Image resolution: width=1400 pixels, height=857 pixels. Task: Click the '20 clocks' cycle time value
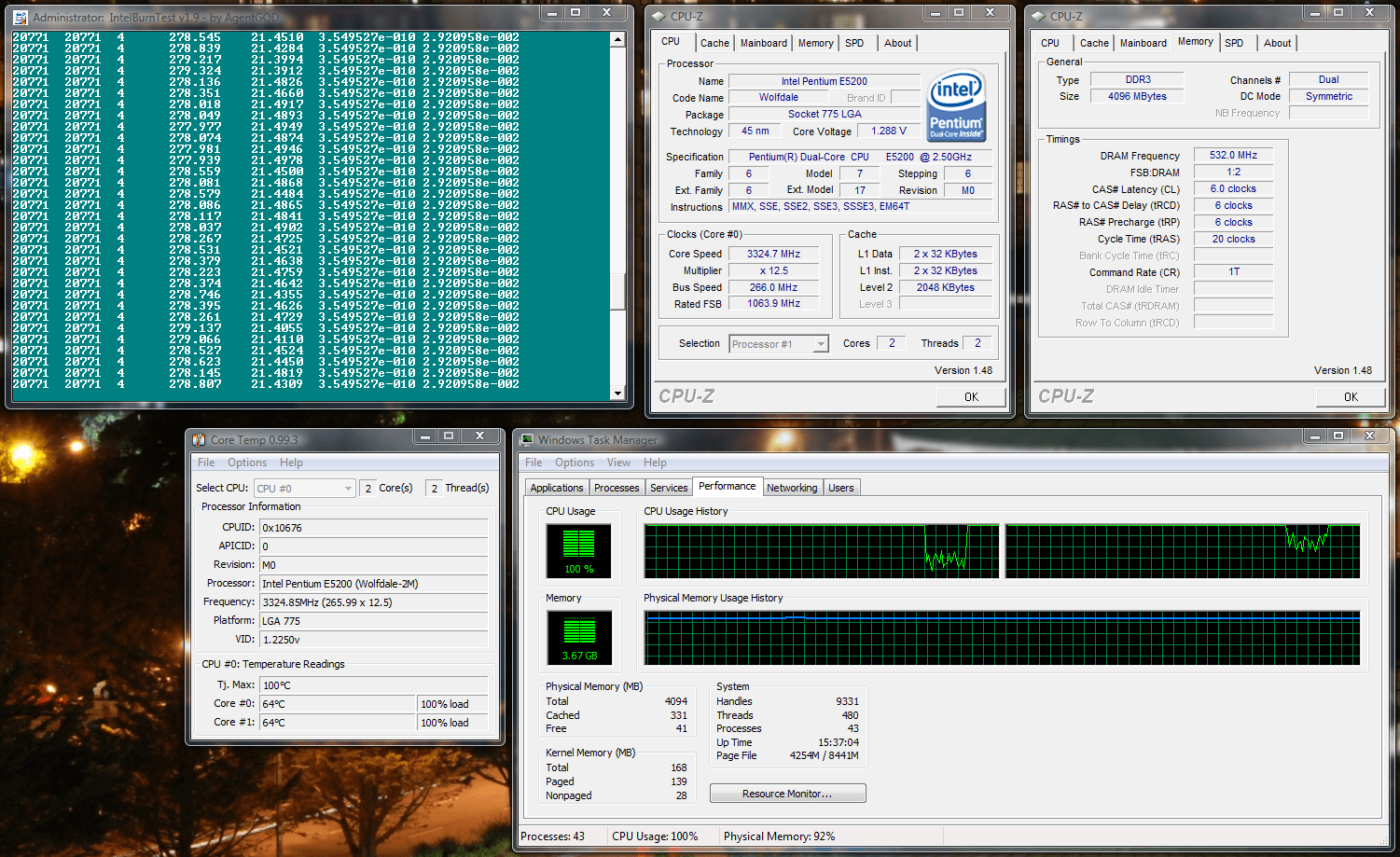tap(1233, 239)
